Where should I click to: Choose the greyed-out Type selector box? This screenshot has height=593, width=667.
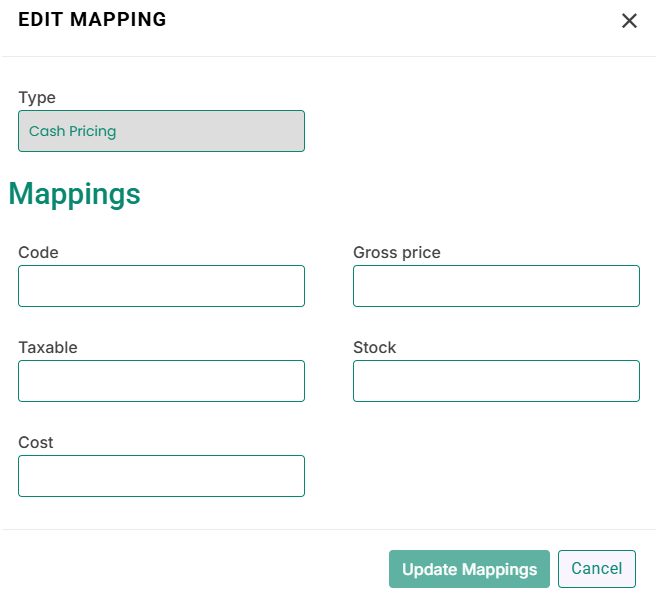161,131
